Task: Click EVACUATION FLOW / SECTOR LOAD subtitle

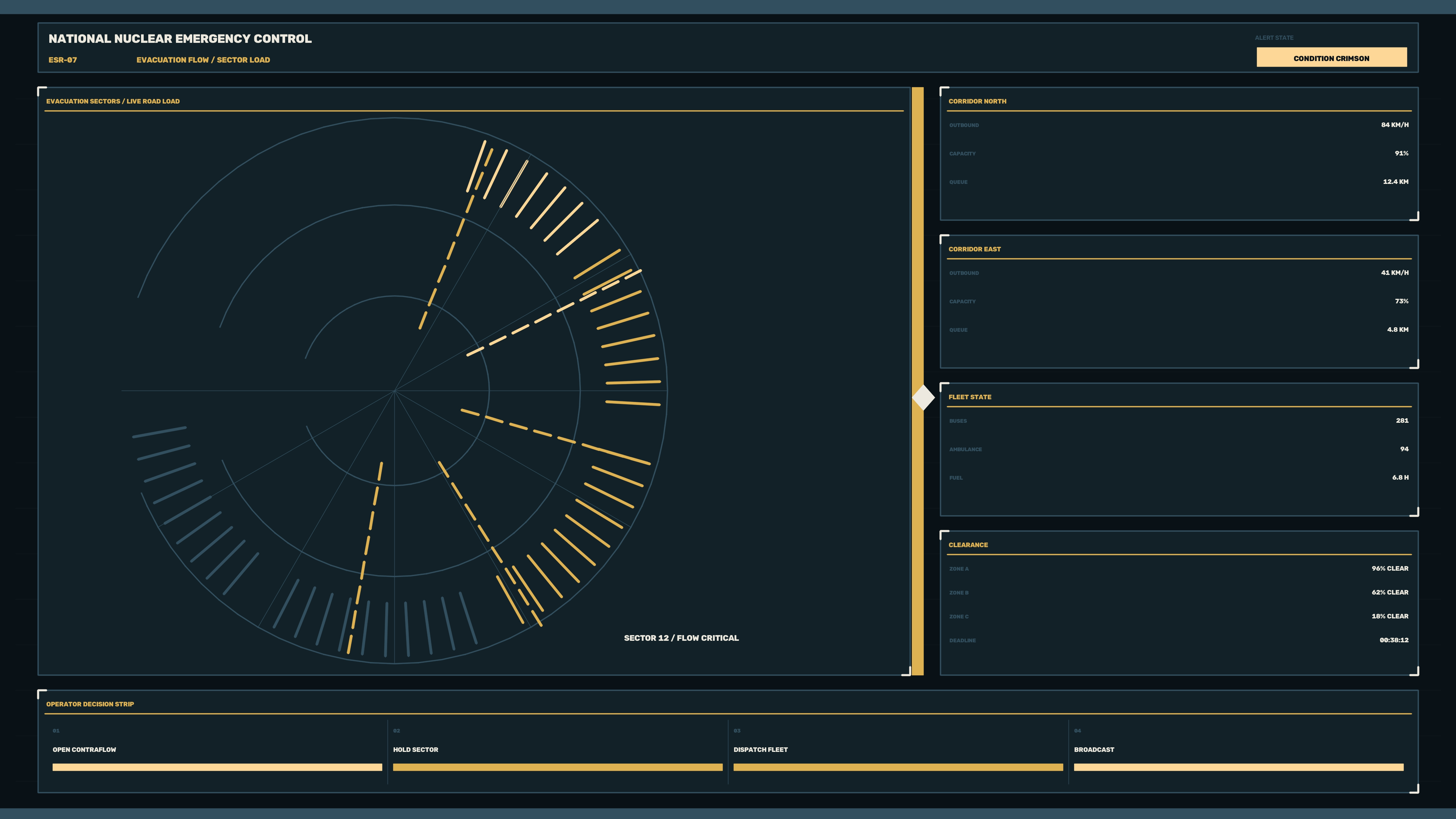Action: (x=203, y=60)
